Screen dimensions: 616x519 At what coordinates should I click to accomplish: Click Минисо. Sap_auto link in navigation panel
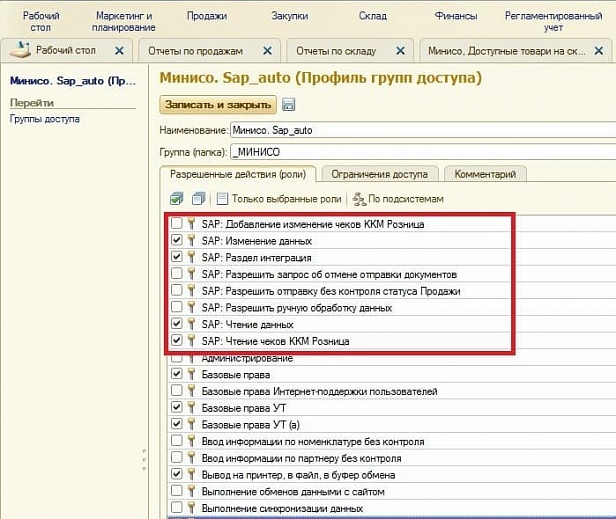pos(73,81)
